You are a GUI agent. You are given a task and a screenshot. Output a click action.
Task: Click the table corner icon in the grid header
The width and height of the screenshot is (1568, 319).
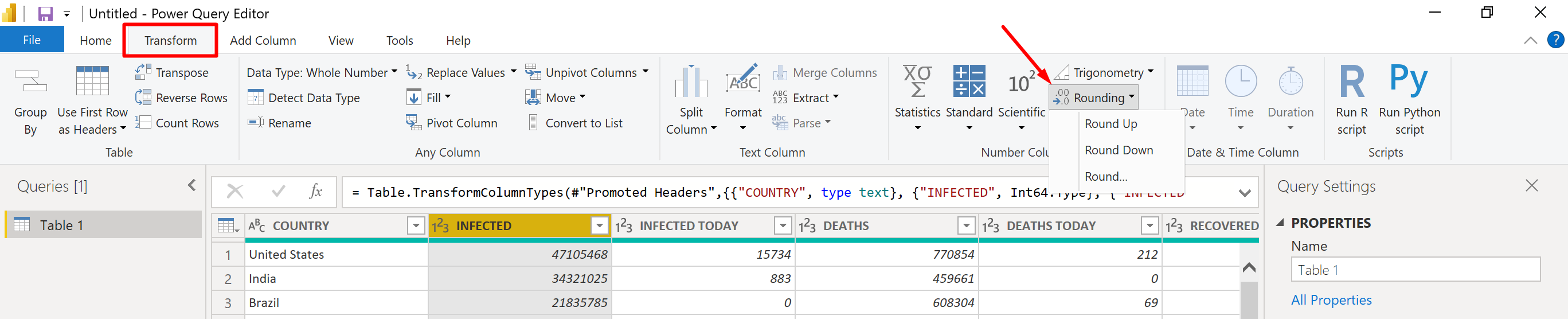click(x=228, y=226)
